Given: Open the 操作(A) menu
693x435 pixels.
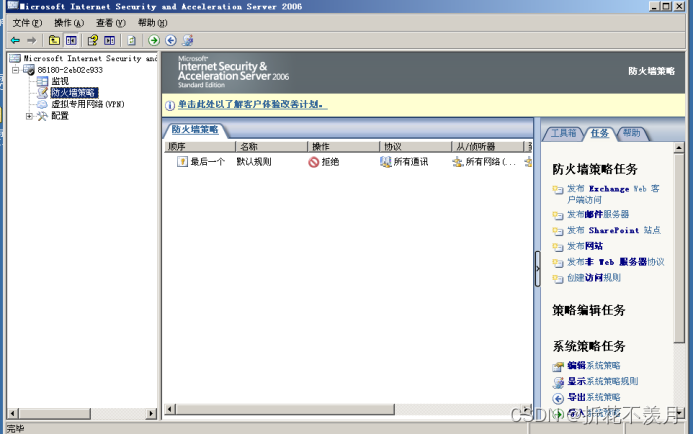Looking at the screenshot, I should pyautogui.click(x=69, y=23).
